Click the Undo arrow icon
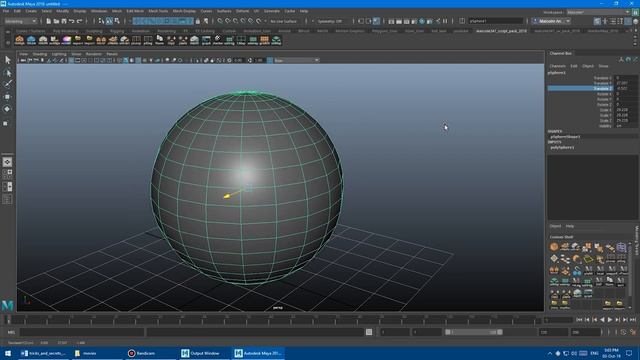This screenshot has height=360, width=640. 71,21
